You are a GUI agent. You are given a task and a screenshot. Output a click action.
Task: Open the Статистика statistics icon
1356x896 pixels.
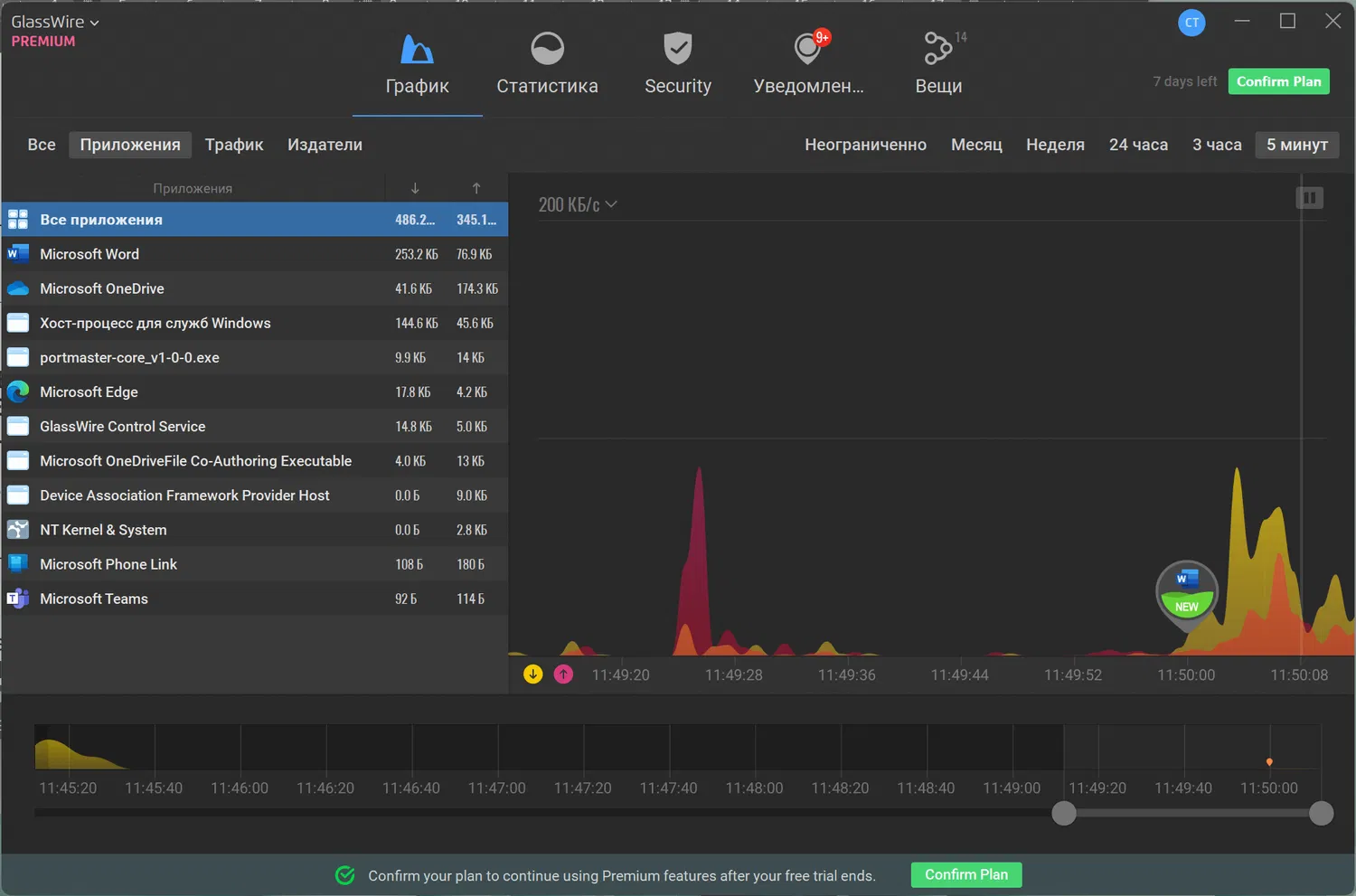[x=547, y=49]
